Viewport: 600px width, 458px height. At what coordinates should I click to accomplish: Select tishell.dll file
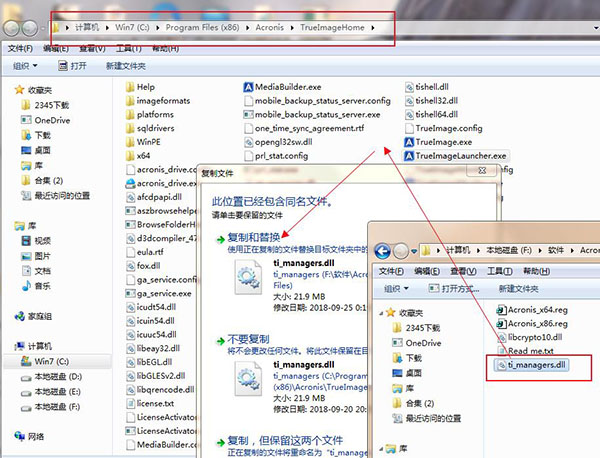click(x=427, y=87)
